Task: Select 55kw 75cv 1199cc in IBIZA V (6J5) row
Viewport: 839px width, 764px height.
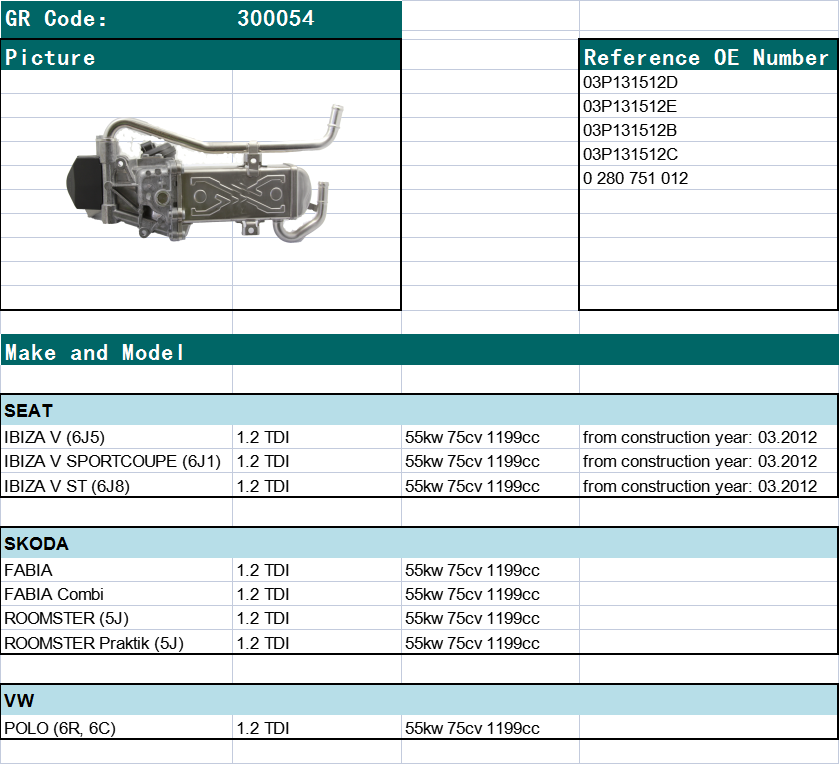Action: click(x=490, y=437)
